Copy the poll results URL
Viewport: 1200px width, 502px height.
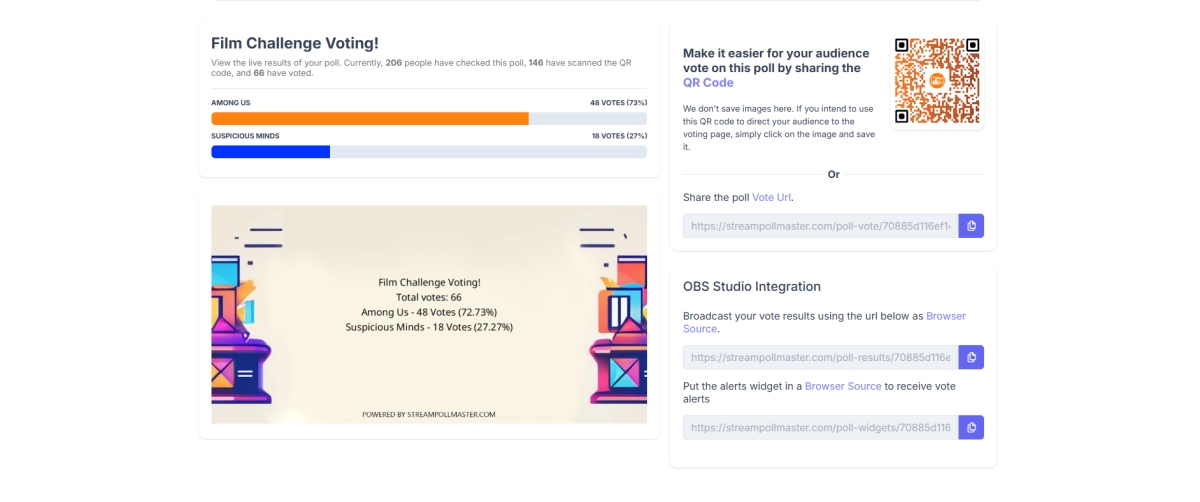971,357
